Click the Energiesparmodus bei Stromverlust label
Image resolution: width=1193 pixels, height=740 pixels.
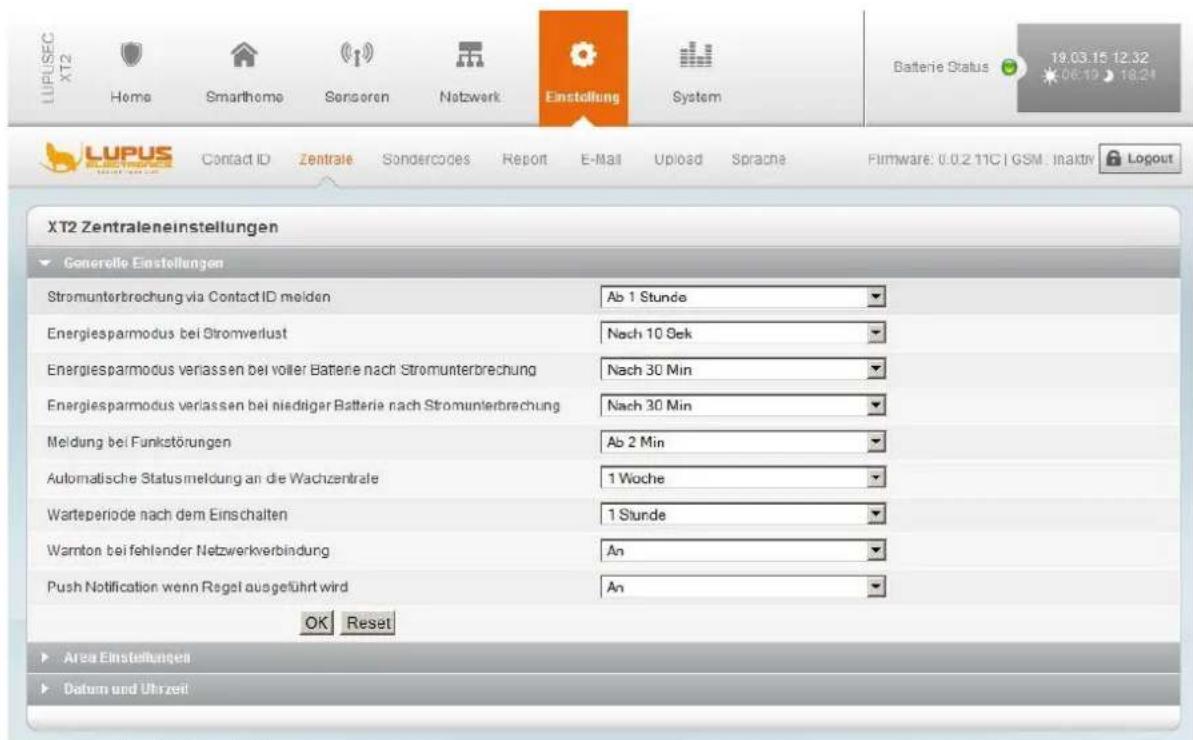tap(167, 333)
